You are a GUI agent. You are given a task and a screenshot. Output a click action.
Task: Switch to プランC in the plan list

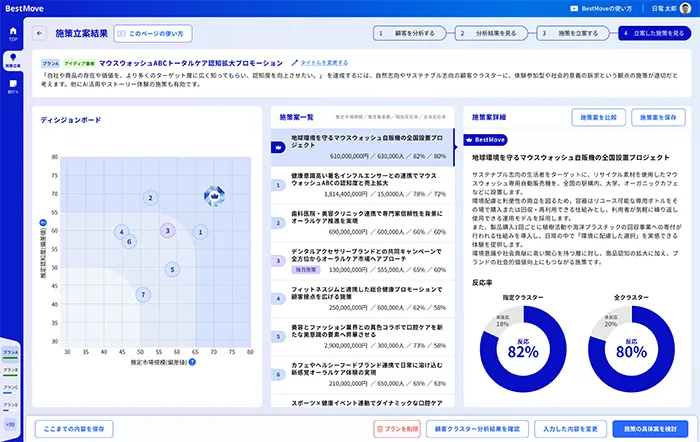pyautogui.click(x=12, y=387)
